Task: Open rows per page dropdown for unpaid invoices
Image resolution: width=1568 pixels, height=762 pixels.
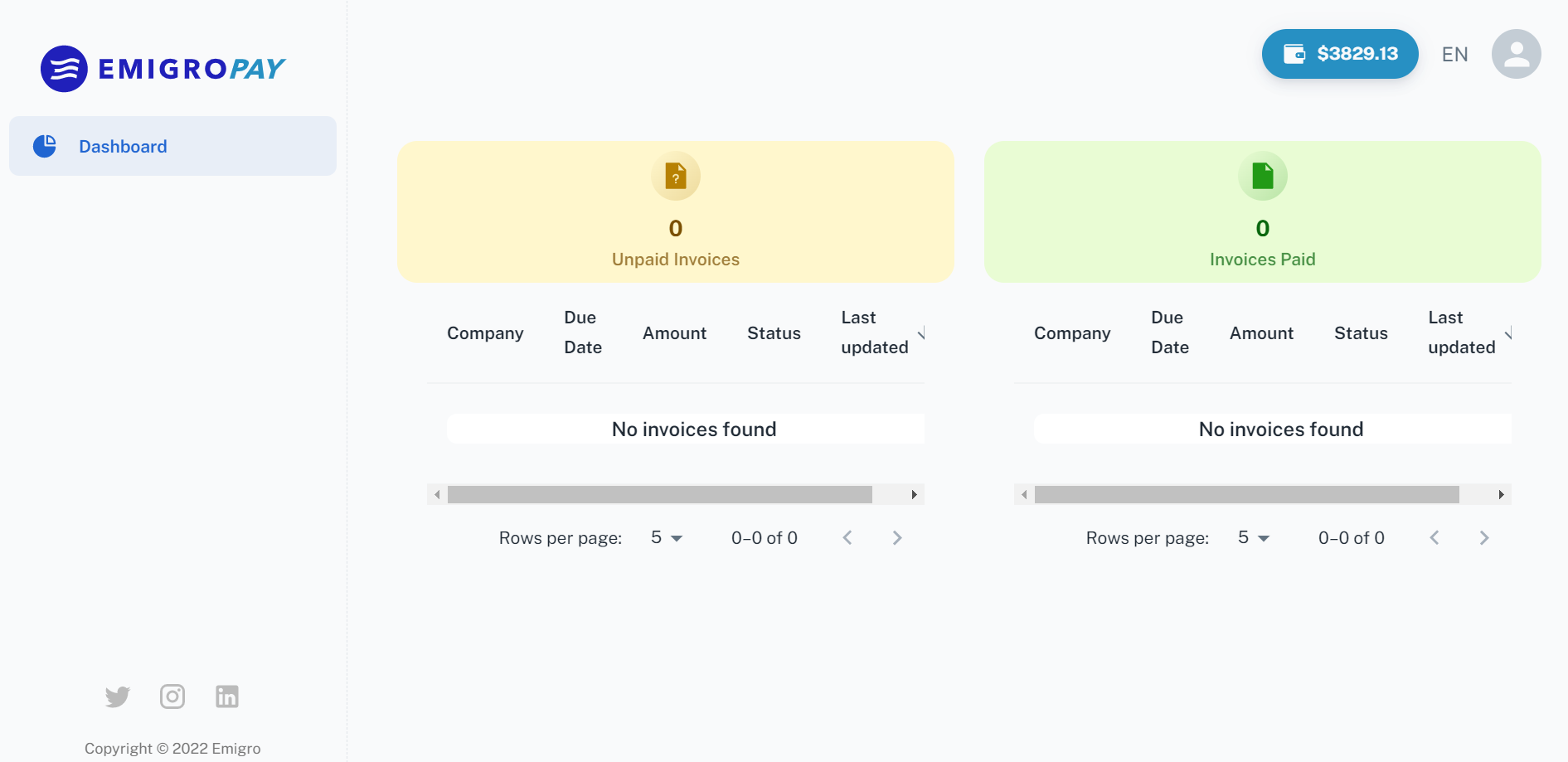Action: pyautogui.click(x=667, y=538)
